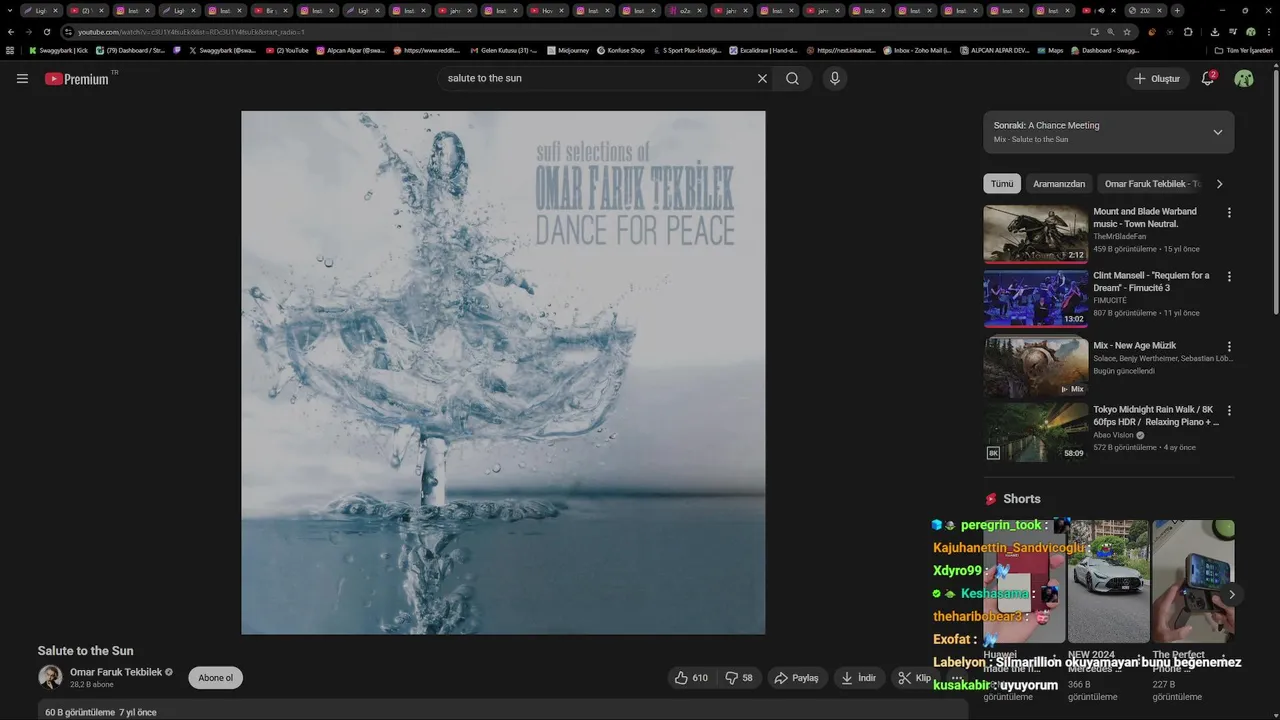
Task: Select the Omar Faruk Tekbilek filter chip
Action: (x=1153, y=184)
